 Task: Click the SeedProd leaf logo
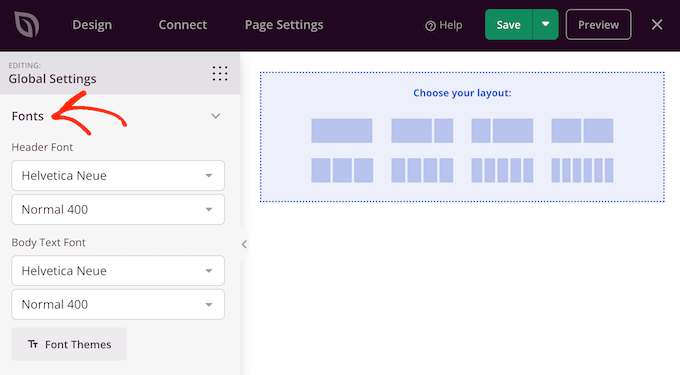(26, 24)
